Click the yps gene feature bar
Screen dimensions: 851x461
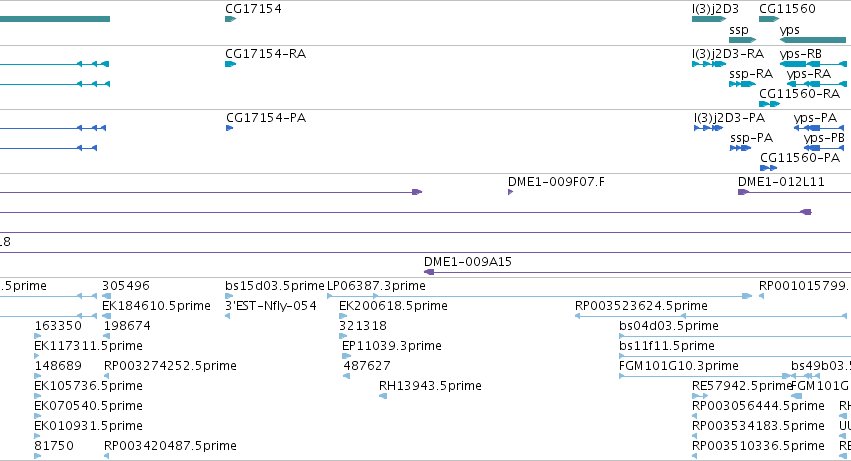click(812, 40)
